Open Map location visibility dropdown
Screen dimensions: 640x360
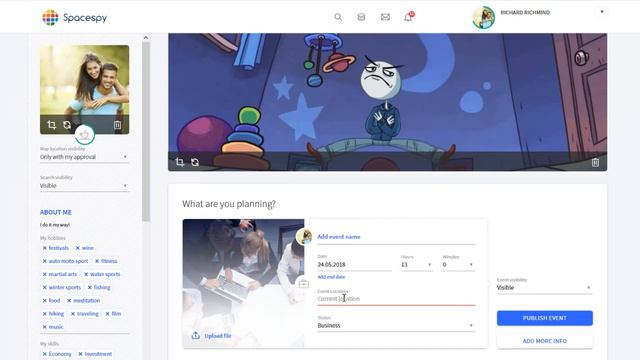[84, 157]
